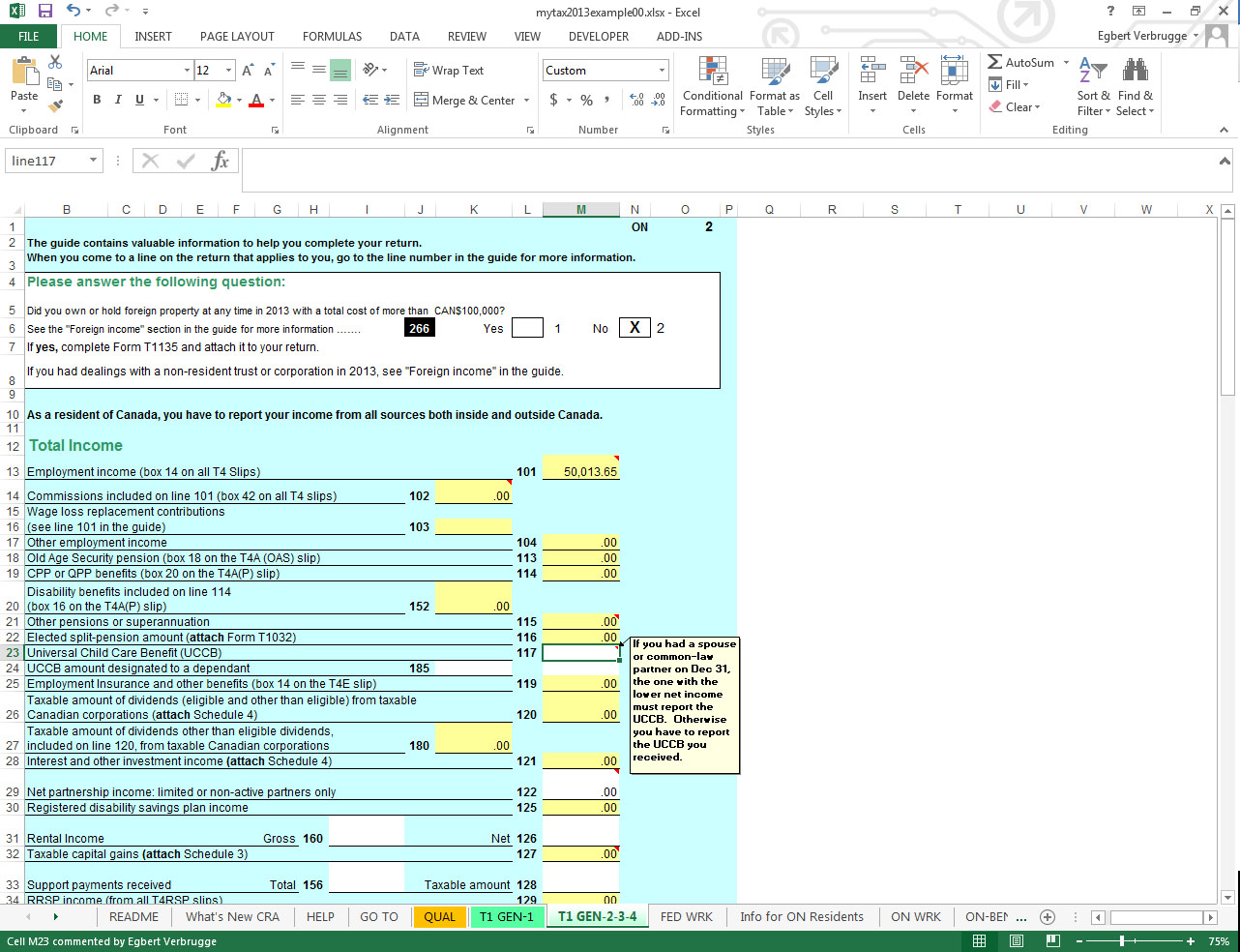Open the QUAL sheet tab
The width and height of the screenshot is (1240, 952).
[x=439, y=916]
